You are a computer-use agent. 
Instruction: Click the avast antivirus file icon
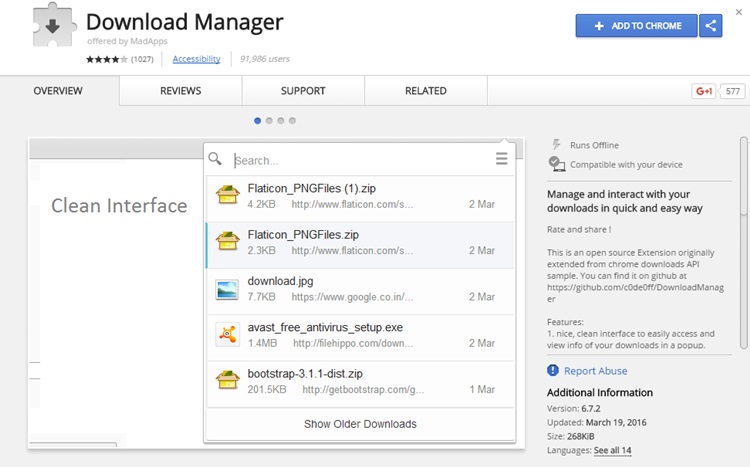[x=227, y=334]
